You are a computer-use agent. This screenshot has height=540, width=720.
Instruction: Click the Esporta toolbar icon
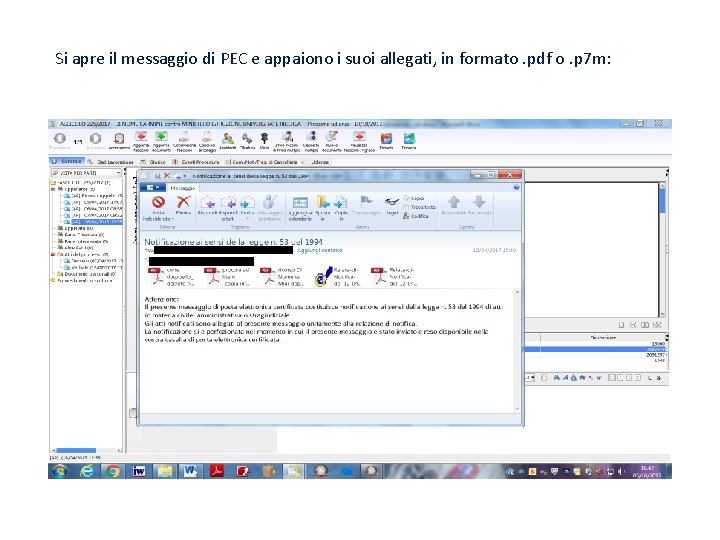pos(386,141)
